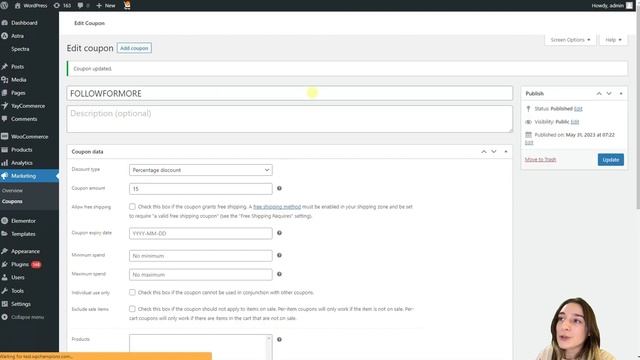Move Coupon data panel up
Screen dimensions: 640x360
click(x=484, y=152)
